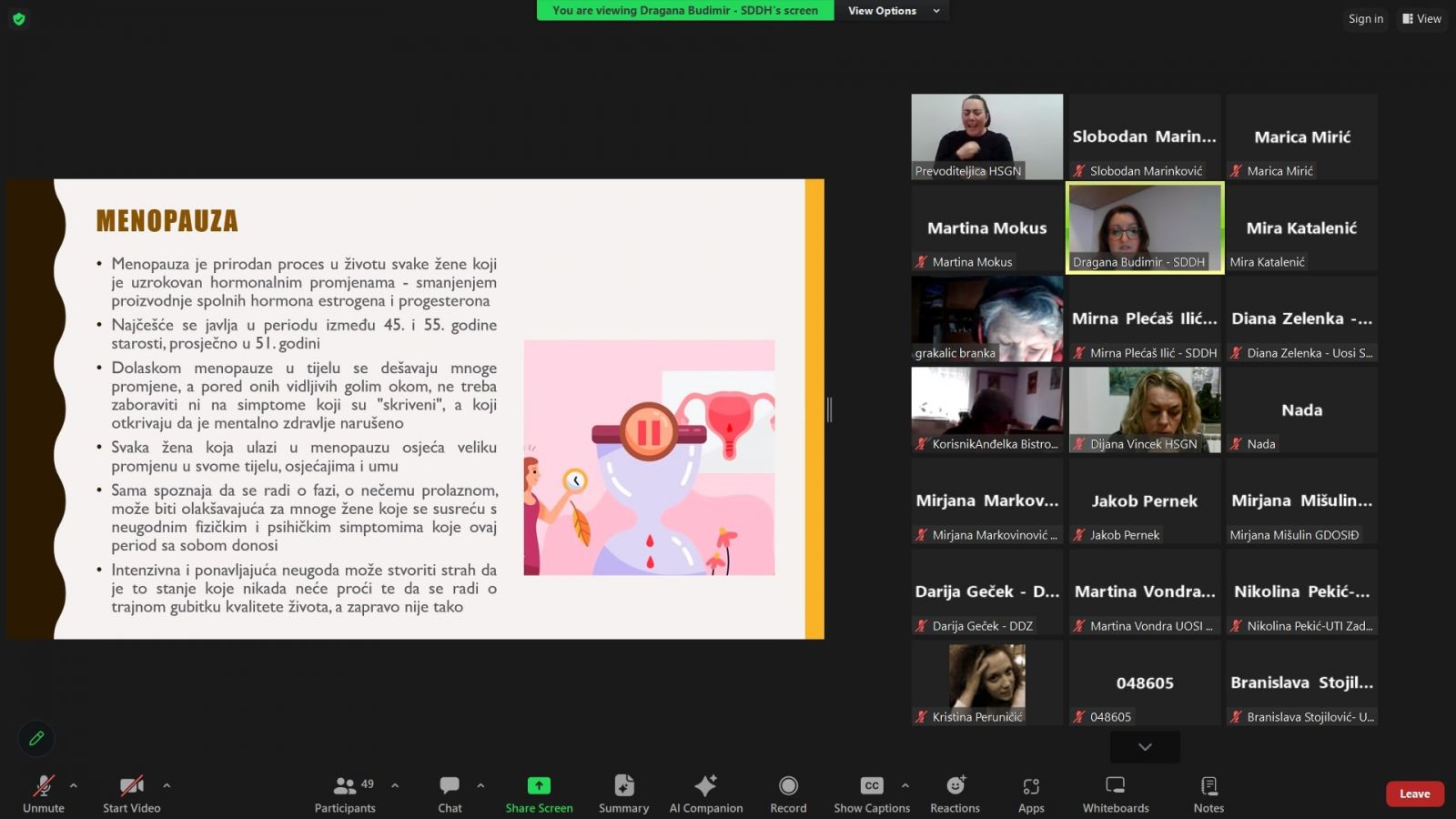The height and width of the screenshot is (819, 1456).
Task: Open Whiteboards
Action: [x=1116, y=793]
